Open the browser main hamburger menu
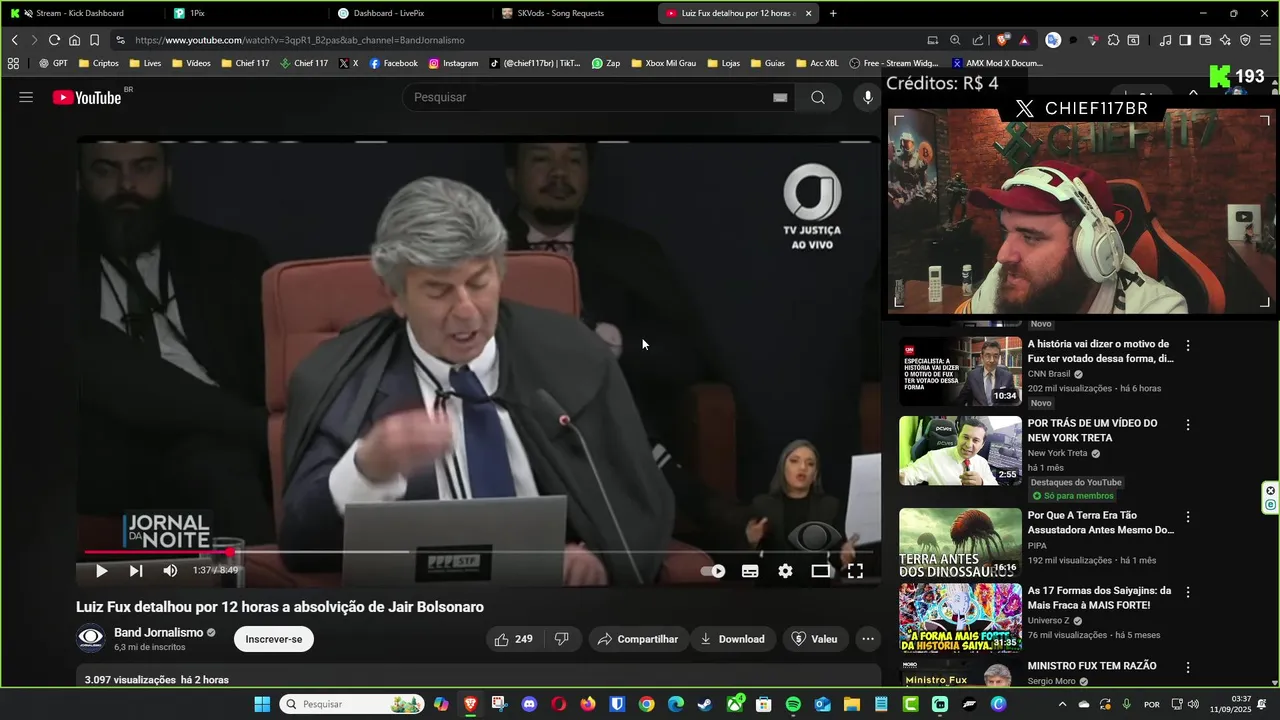Image resolution: width=1280 pixels, height=720 pixels. point(1265,40)
